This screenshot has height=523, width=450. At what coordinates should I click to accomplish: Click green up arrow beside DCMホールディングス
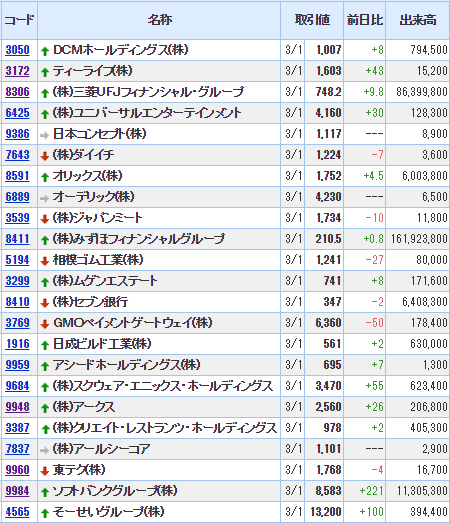pos(45,51)
